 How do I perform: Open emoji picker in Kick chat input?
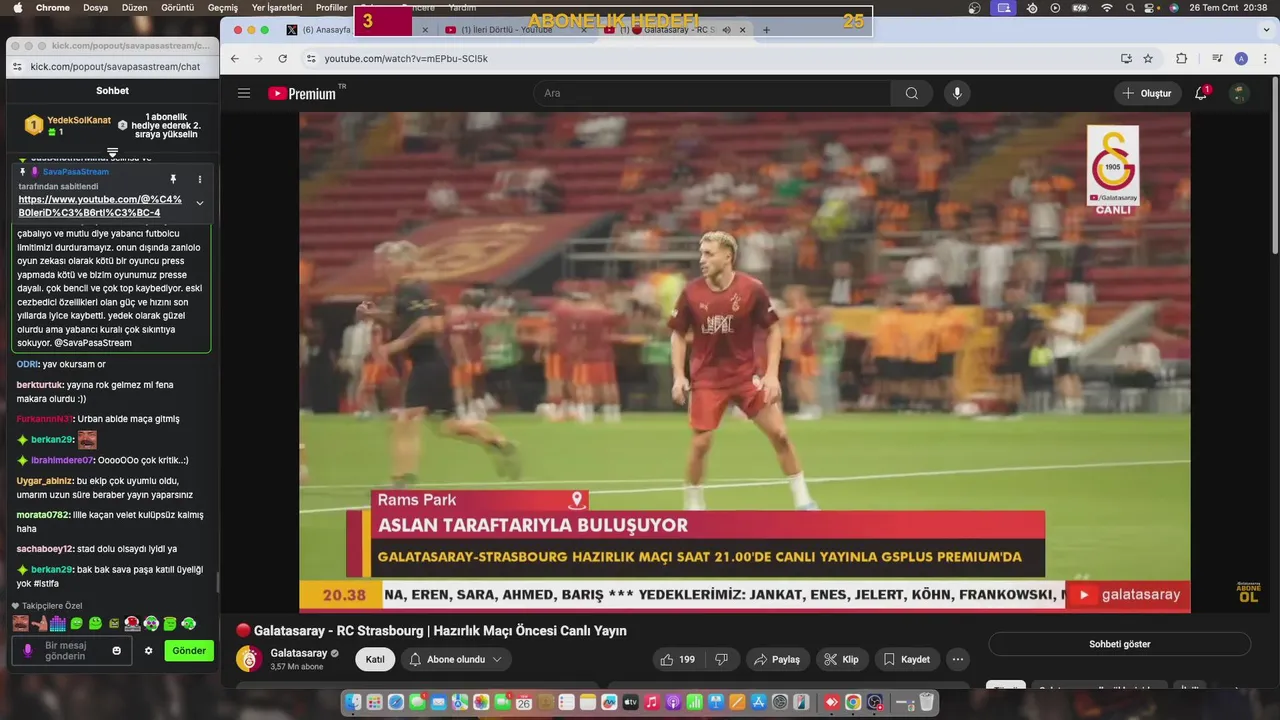117,651
